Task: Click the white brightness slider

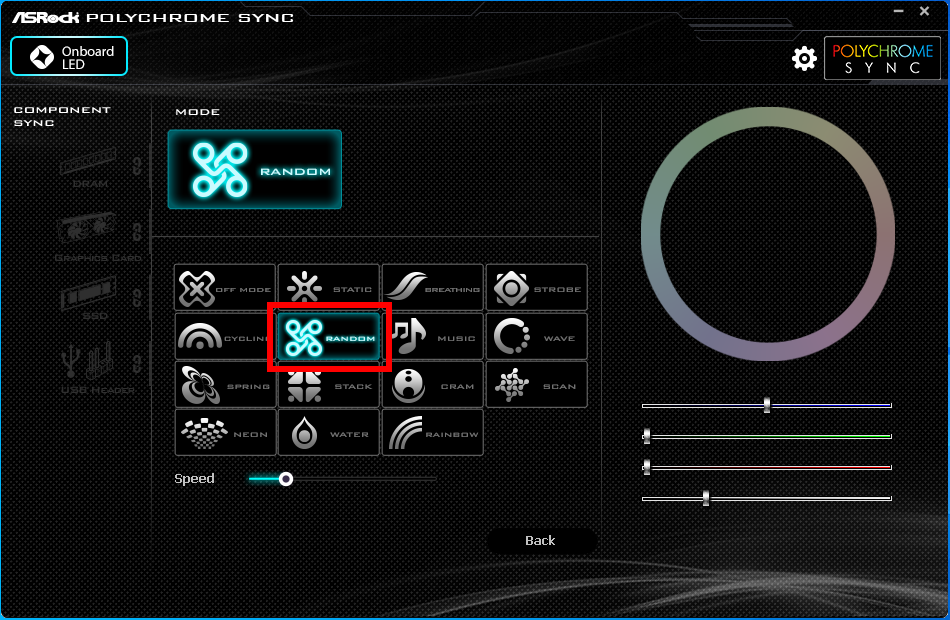Action: (x=767, y=498)
